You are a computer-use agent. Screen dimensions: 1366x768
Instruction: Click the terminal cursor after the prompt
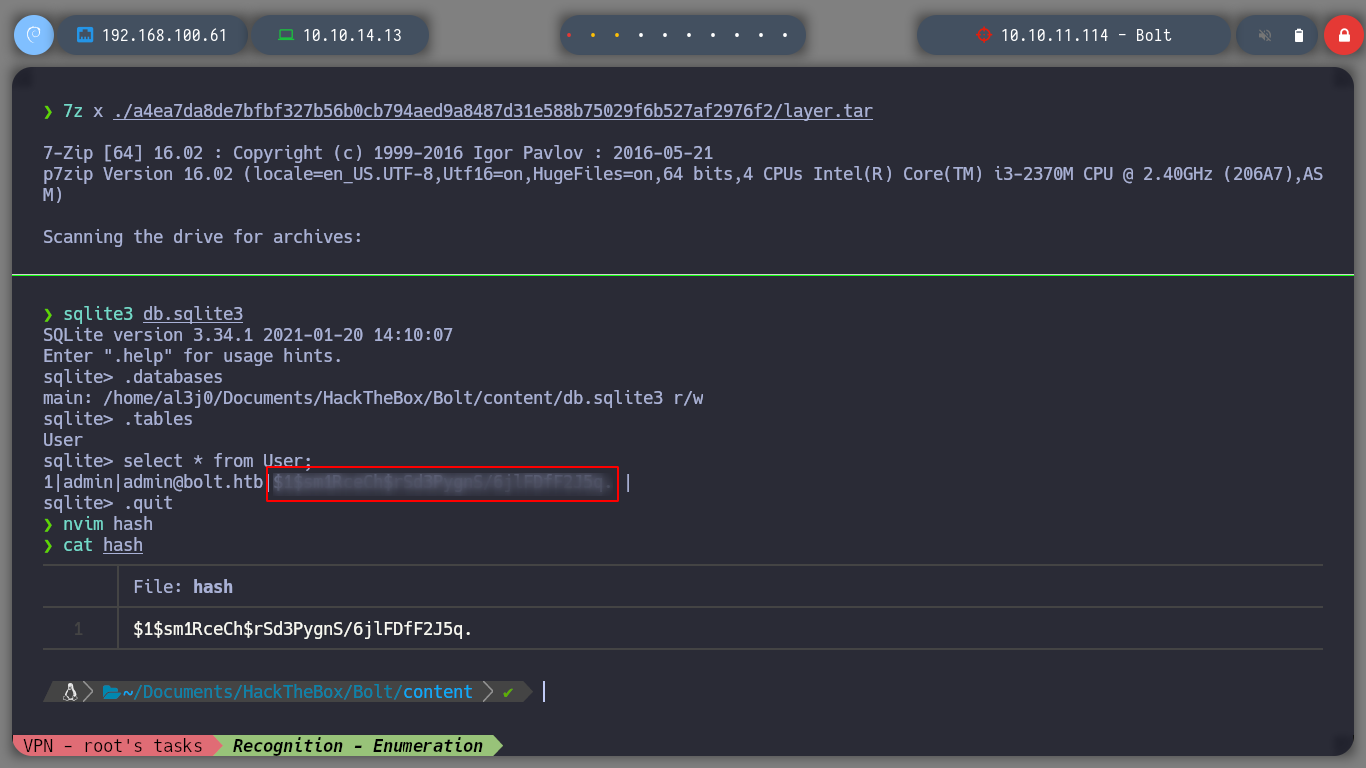pyautogui.click(x=544, y=691)
